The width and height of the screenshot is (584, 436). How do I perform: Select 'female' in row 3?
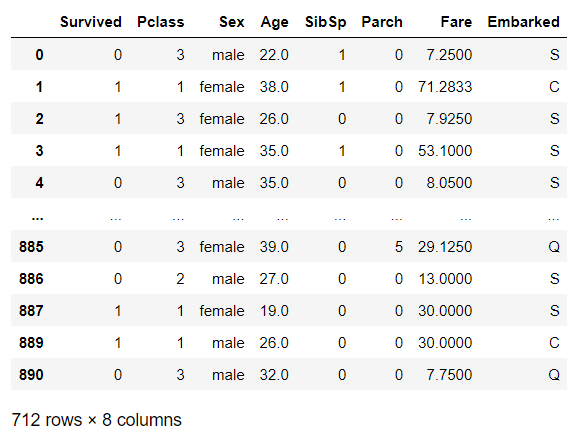click(x=222, y=151)
